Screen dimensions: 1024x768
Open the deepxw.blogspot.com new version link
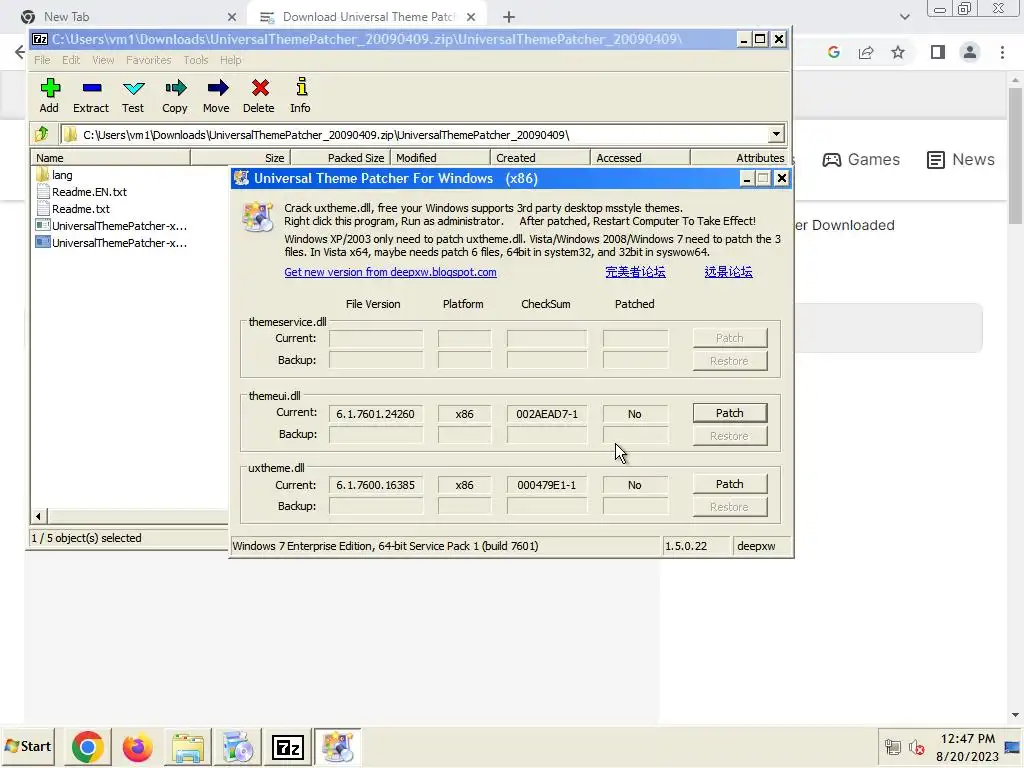tap(391, 272)
